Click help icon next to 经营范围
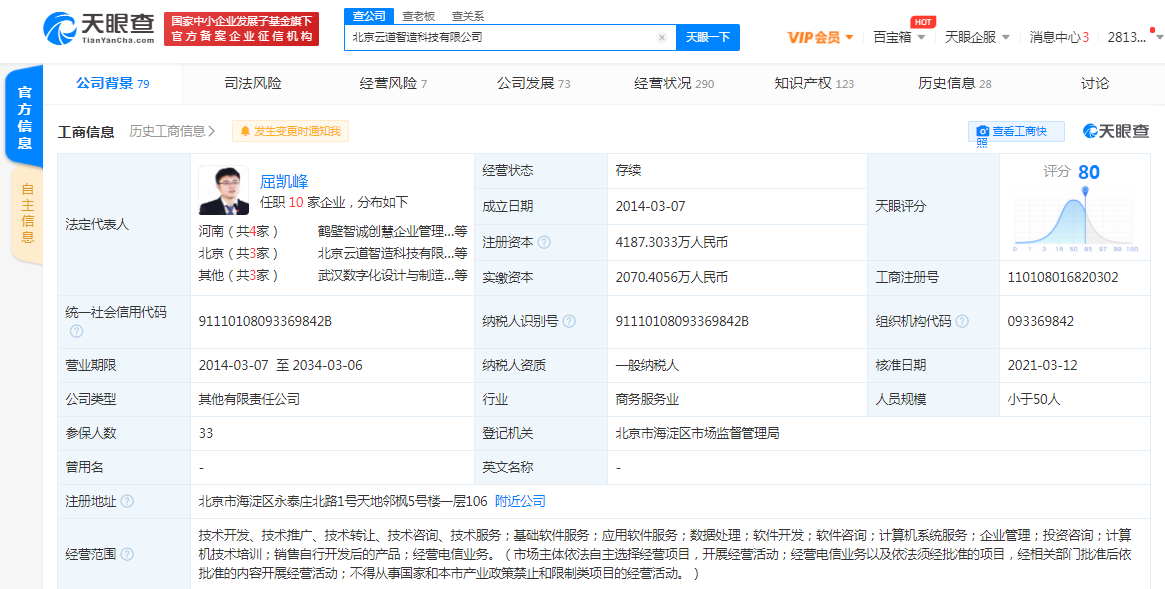1165x589 pixels. click(x=127, y=554)
